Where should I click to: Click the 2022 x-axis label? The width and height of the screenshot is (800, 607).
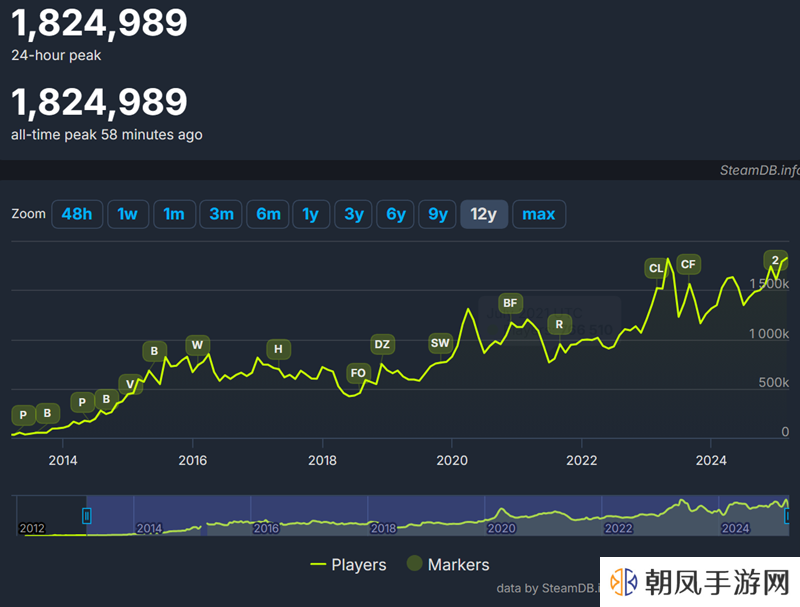(582, 460)
